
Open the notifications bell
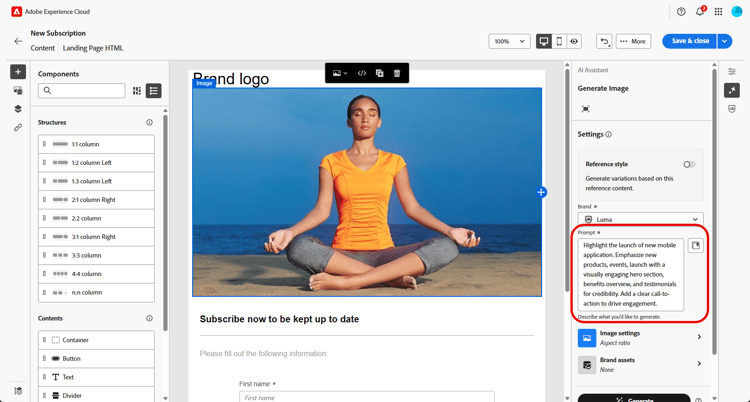(x=700, y=11)
